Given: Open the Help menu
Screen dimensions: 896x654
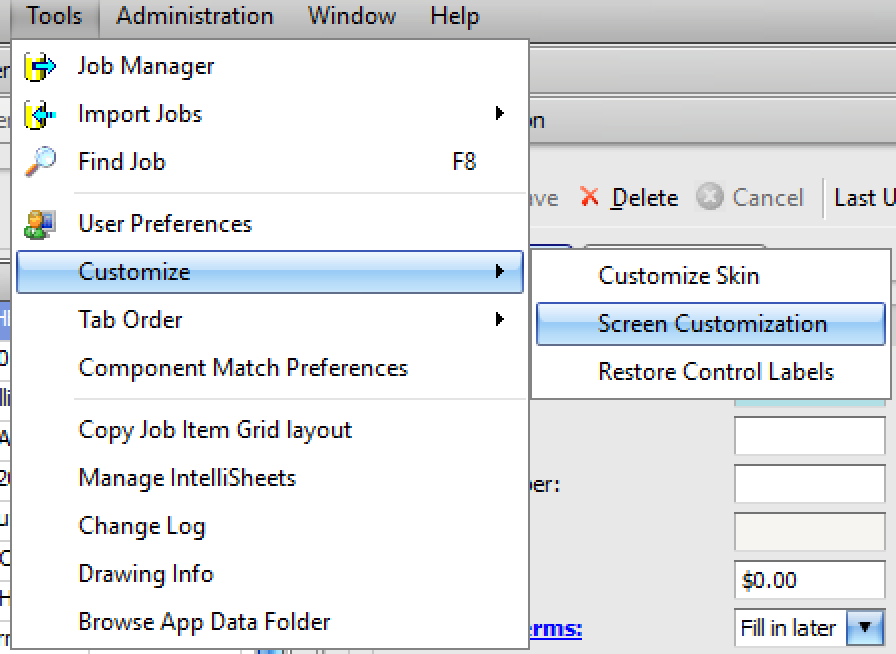Looking at the screenshot, I should tap(454, 16).
